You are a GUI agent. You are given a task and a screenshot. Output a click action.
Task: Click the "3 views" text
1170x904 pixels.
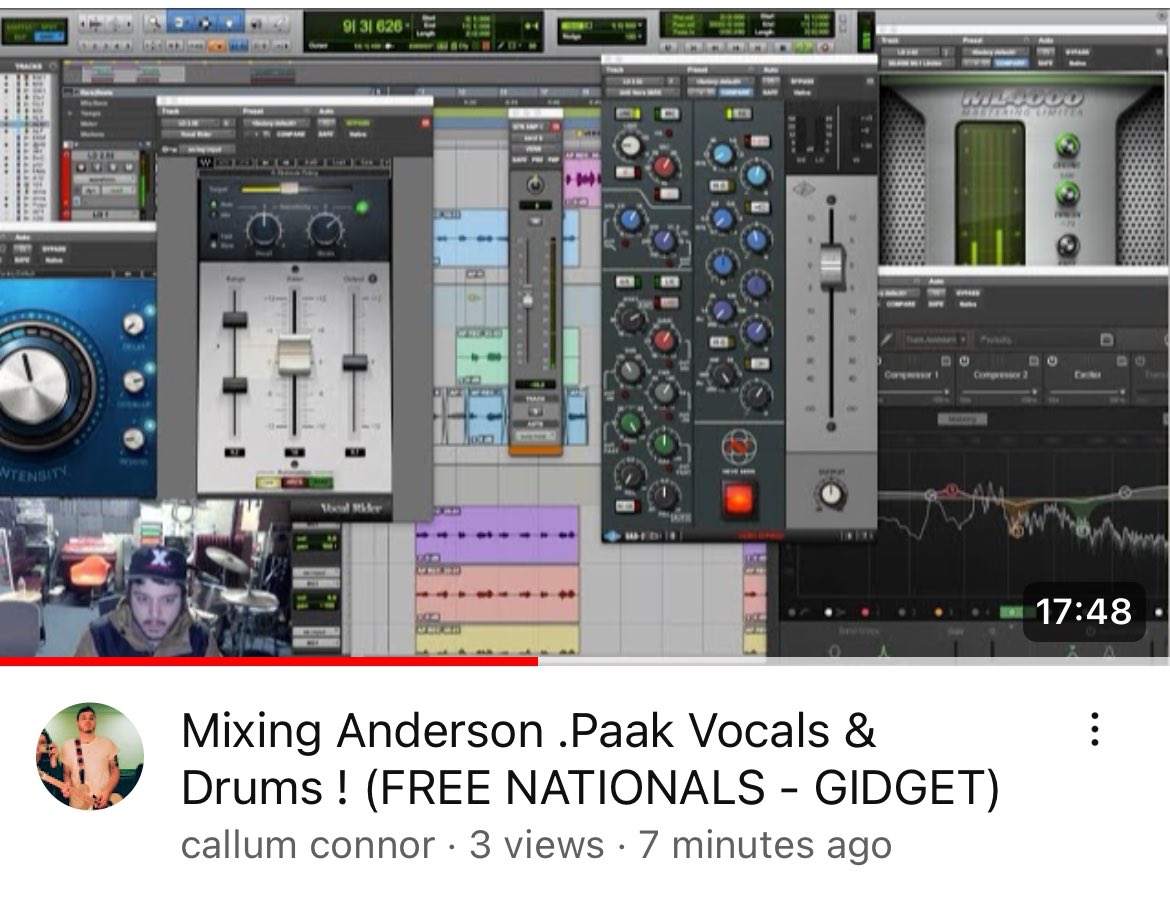pyautogui.click(x=536, y=845)
